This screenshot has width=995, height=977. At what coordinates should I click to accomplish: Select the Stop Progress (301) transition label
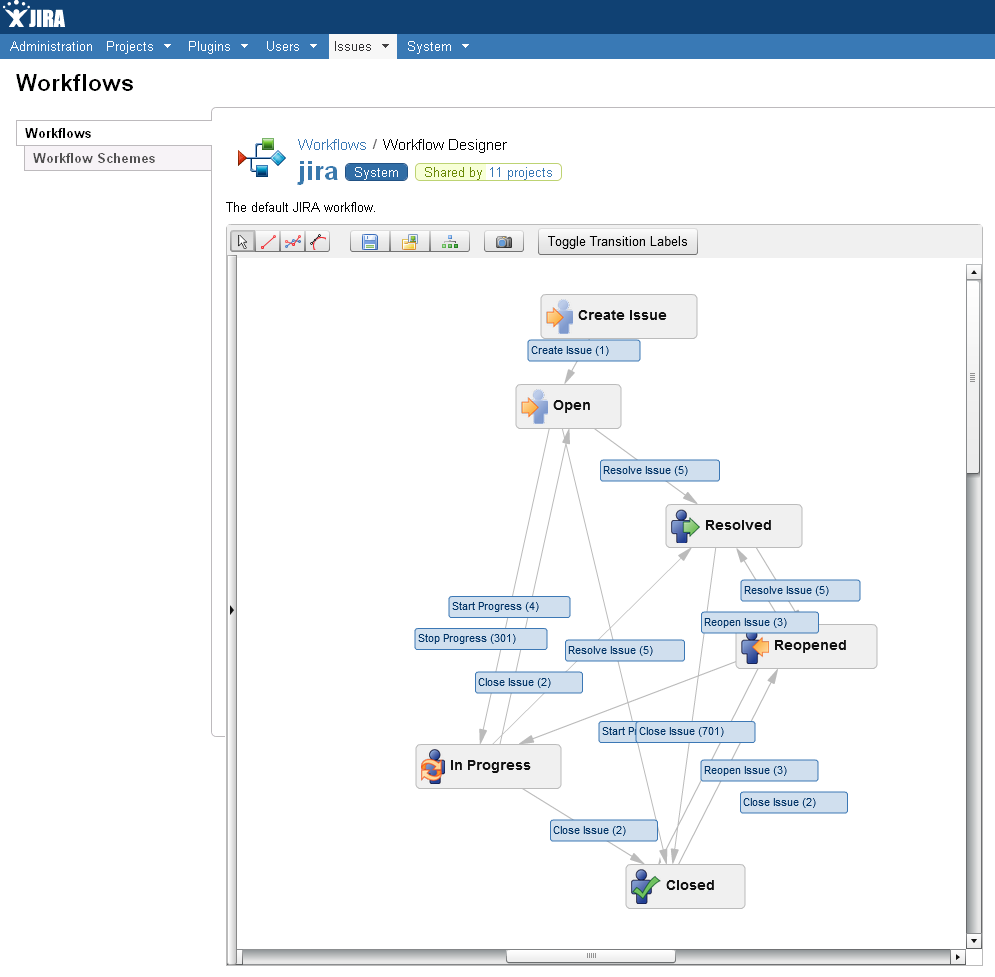pos(480,639)
